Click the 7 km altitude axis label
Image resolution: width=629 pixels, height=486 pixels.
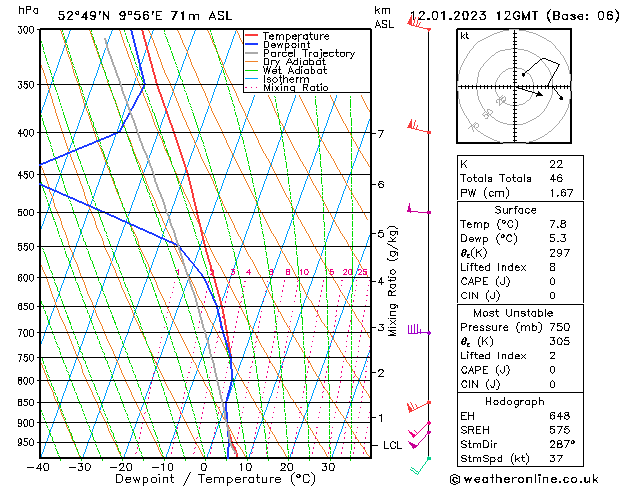pos(380,134)
